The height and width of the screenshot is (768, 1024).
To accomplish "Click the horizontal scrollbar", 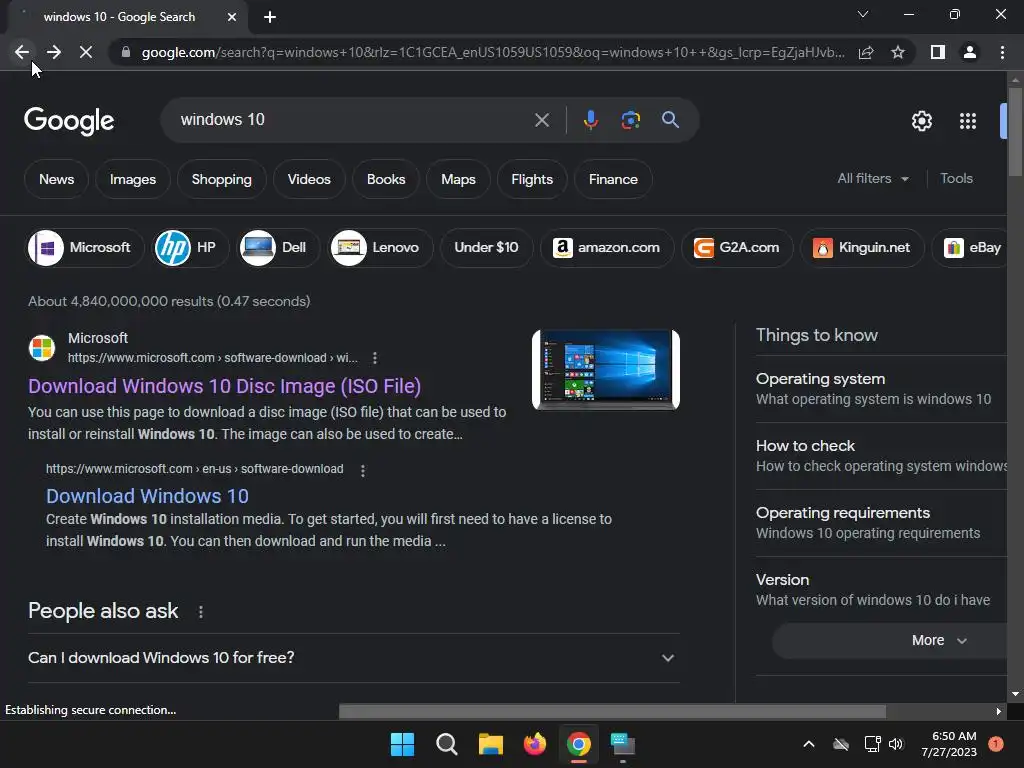I will tap(612, 712).
